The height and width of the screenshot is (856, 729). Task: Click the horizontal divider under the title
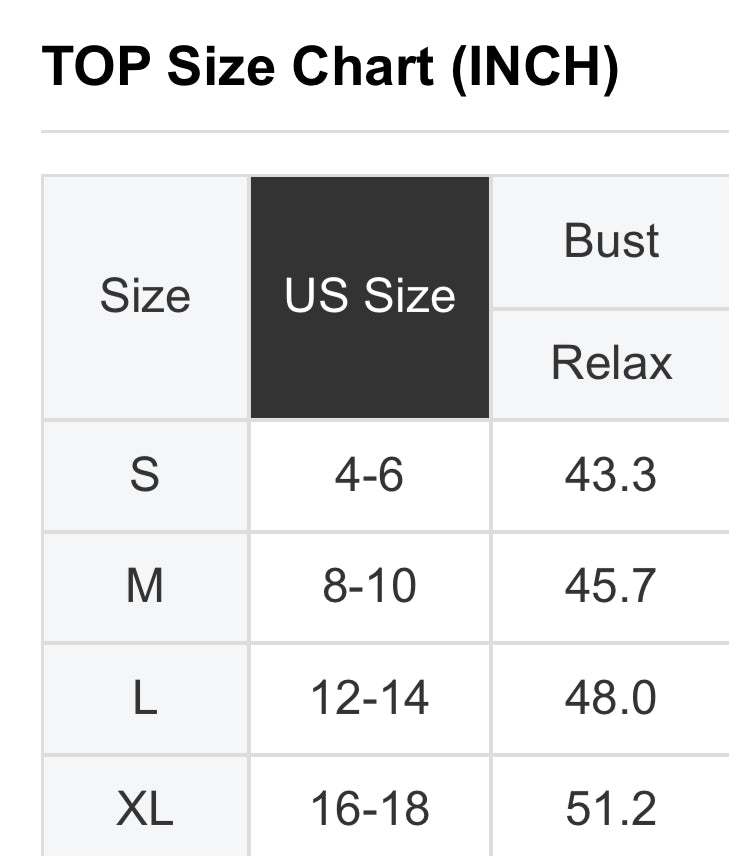coord(385,131)
